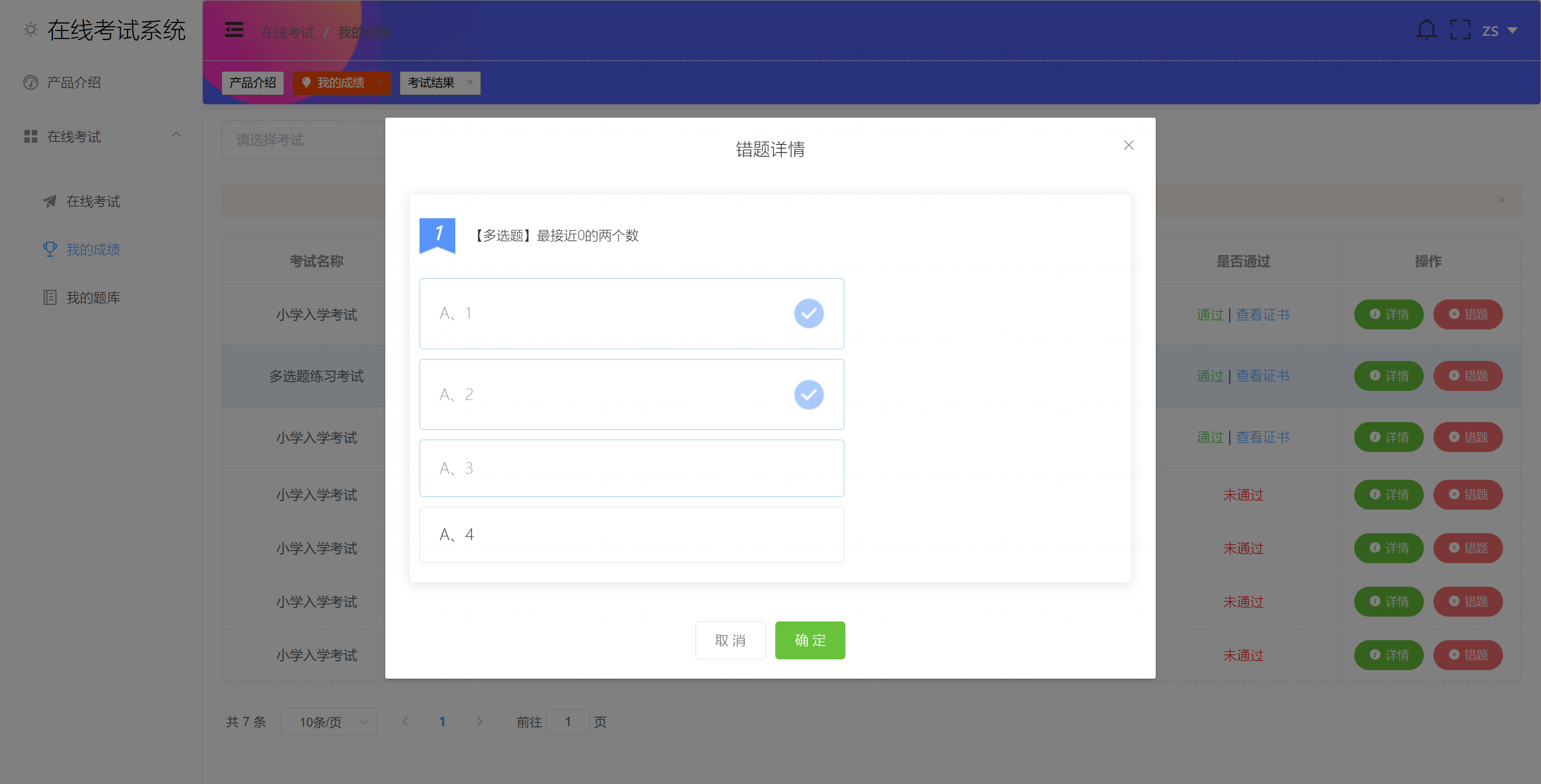The width and height of the screenshot is (1541, 784).
Task: Click the 确定 confirm button
Action: [810, 641]
